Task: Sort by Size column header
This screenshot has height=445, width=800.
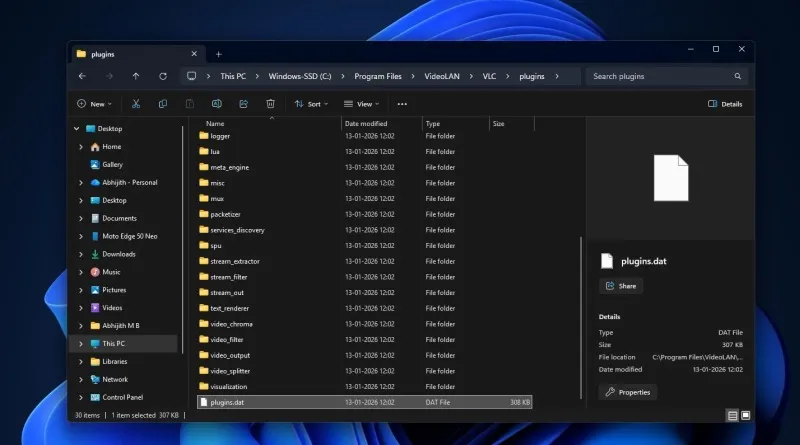Action: 498,123
